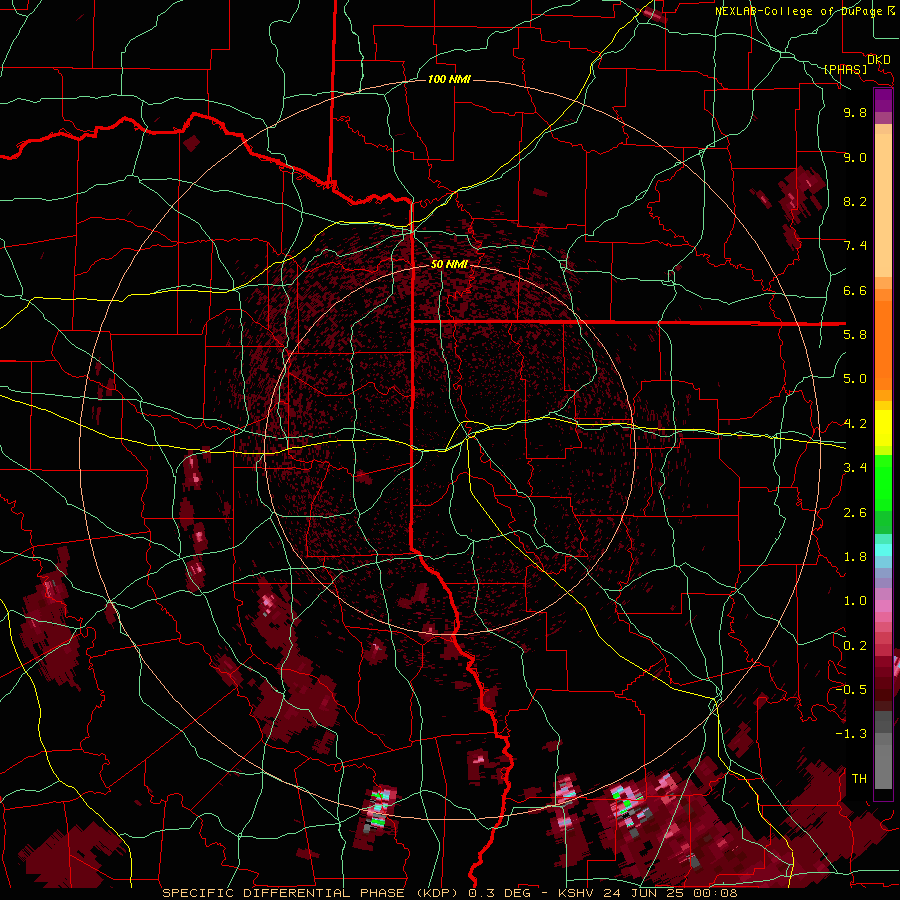Click the [PHAS] label near the legend

[845, 70]
